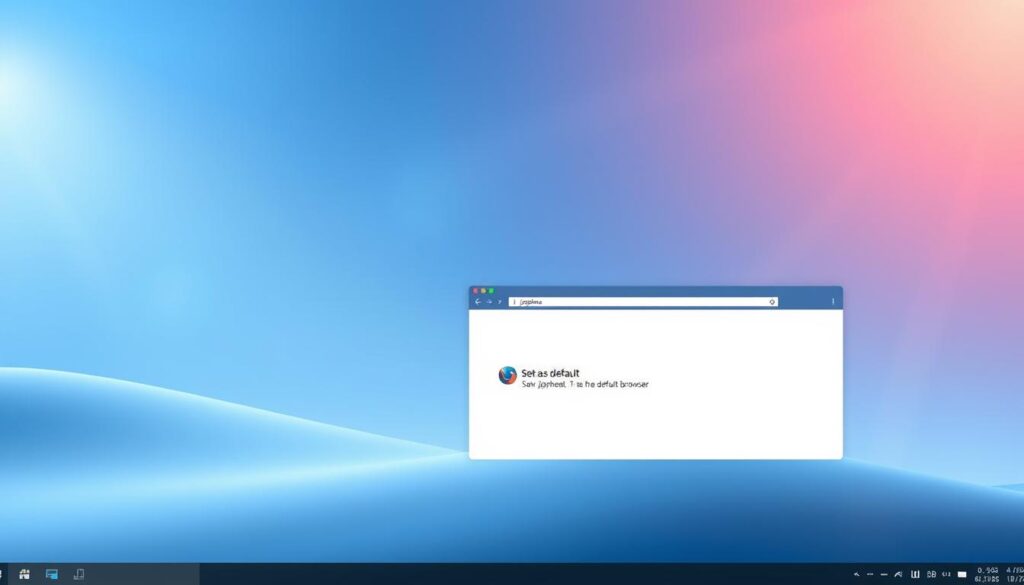1024x585 pixels.
Task: Open the clock in the taskbar corner
Action: (x=1000, y=574)
